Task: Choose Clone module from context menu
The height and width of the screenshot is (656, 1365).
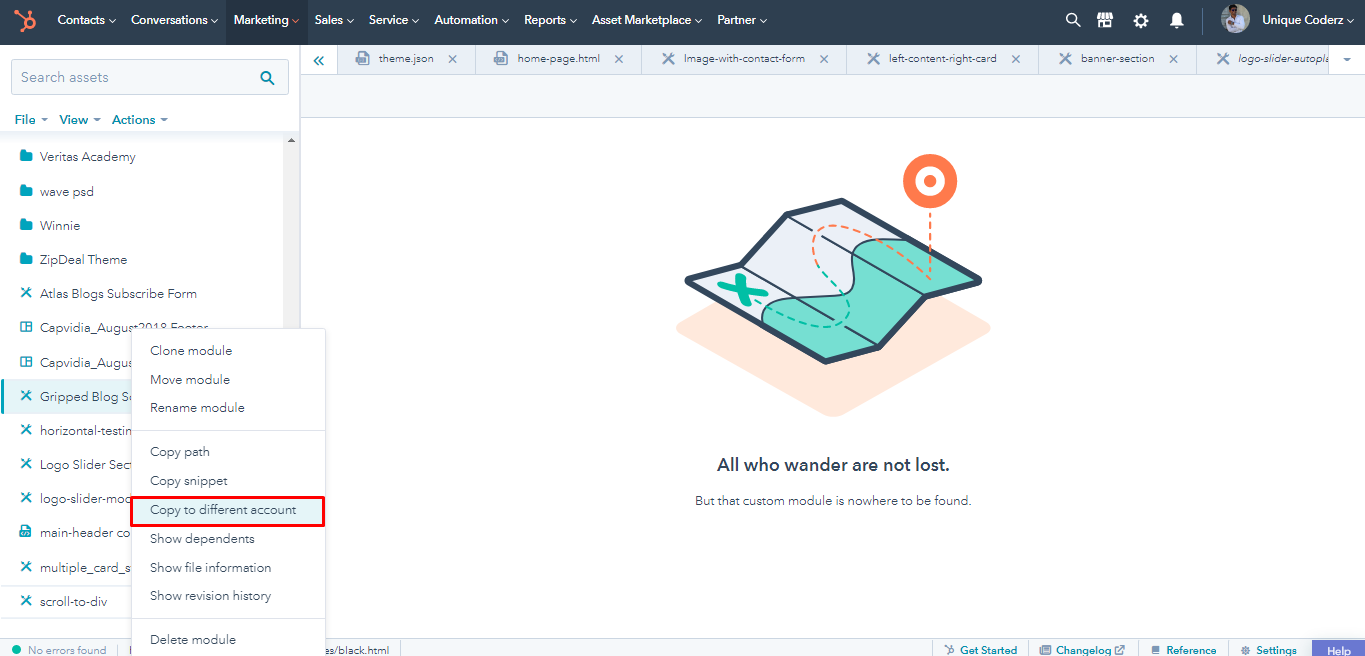Action: pyautogui.click(x=191, y=351)
